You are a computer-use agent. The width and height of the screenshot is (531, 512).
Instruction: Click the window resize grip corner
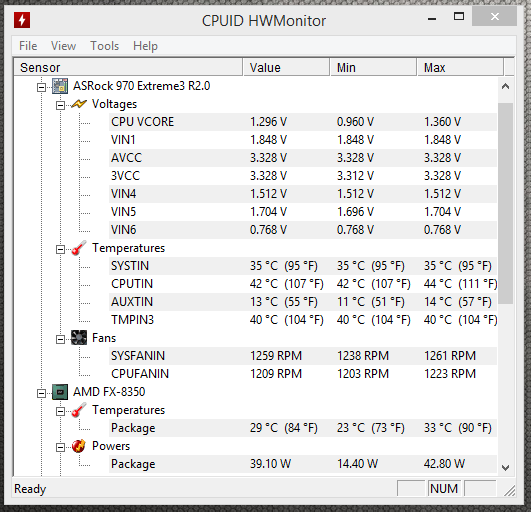[x=510, y=491]
